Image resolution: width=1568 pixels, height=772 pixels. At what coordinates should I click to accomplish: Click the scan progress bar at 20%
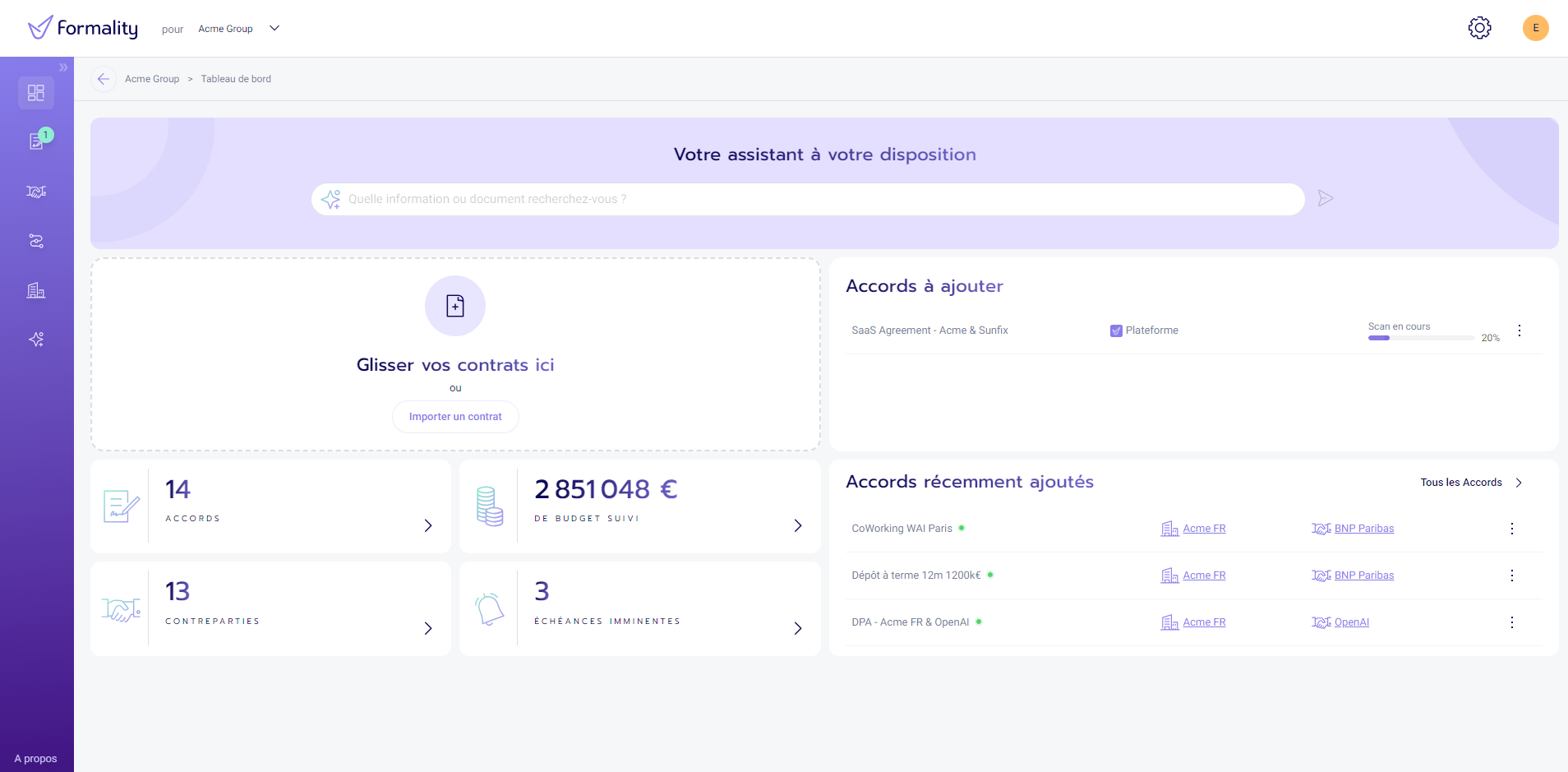[1420, 338]
